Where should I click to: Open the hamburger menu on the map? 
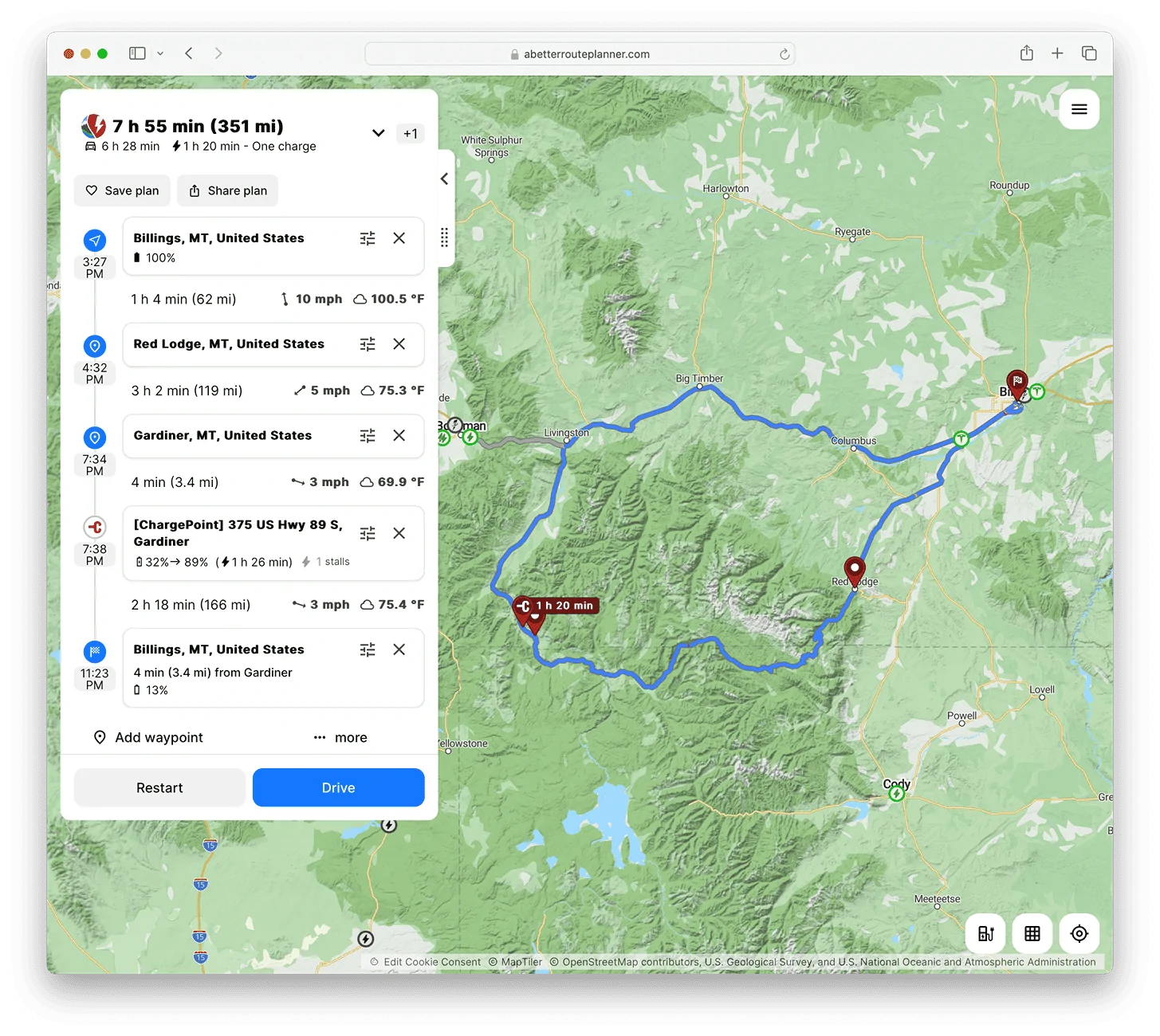tap(1079, 109)
